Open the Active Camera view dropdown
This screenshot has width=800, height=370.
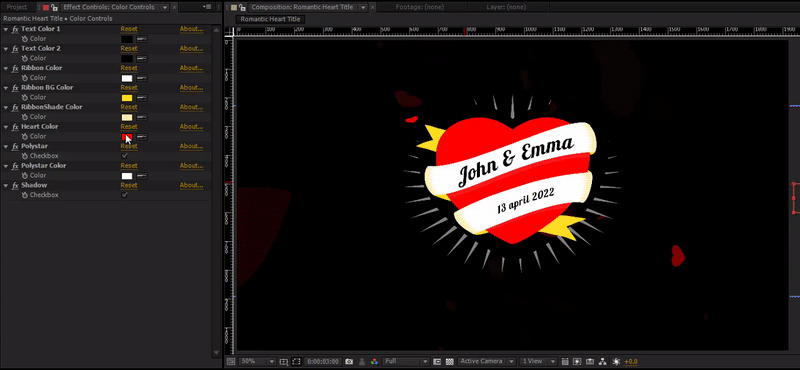(x=487, y=361)
